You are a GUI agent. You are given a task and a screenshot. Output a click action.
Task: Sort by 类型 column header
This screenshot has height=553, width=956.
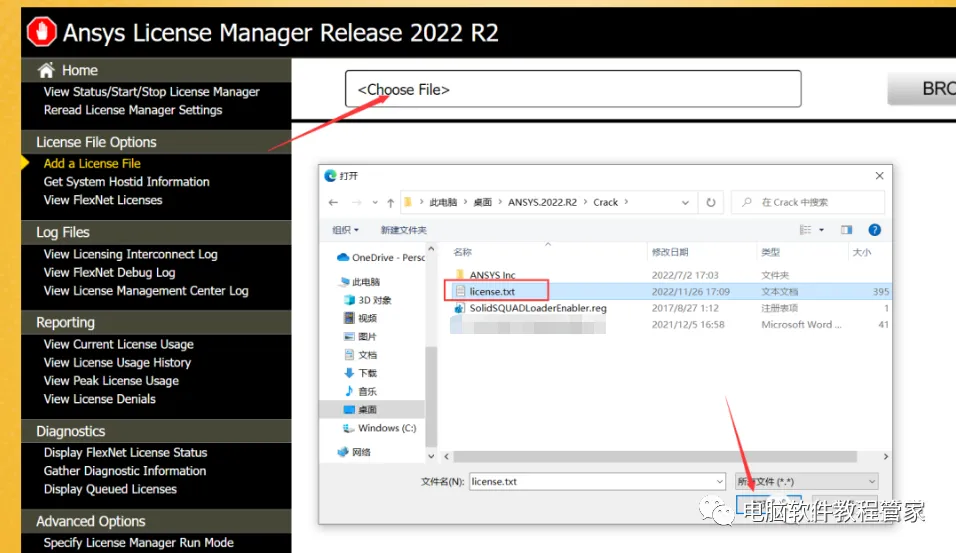click(770, 252)
